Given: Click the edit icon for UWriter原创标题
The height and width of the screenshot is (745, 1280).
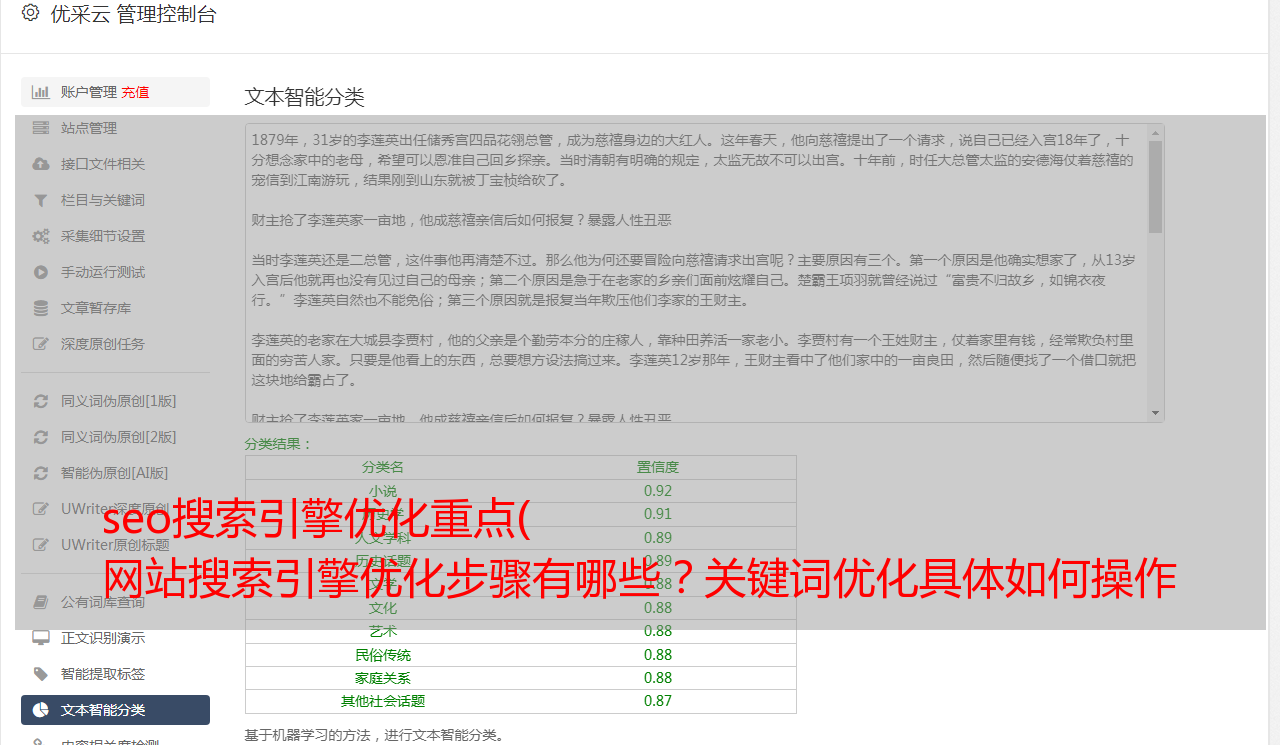Looking at the screenshot, I should [41, 545].
